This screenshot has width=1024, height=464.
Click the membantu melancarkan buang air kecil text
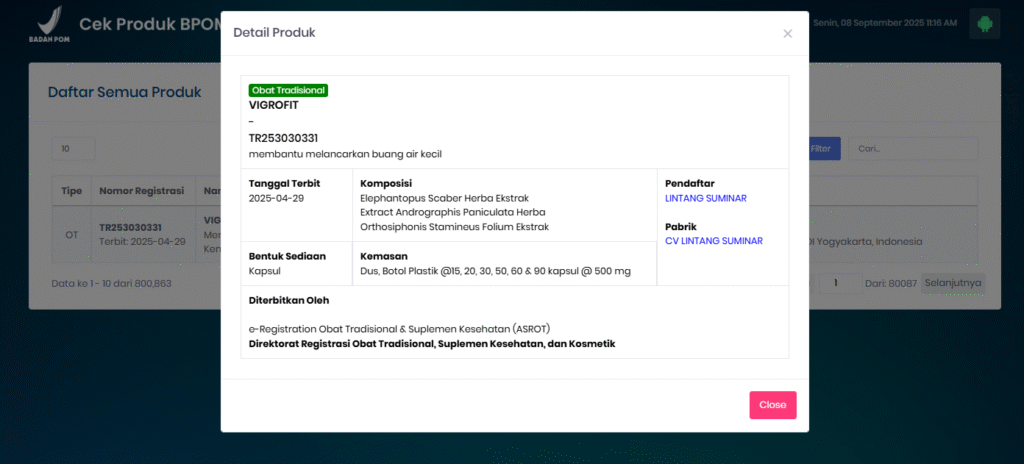pos(345,154)
